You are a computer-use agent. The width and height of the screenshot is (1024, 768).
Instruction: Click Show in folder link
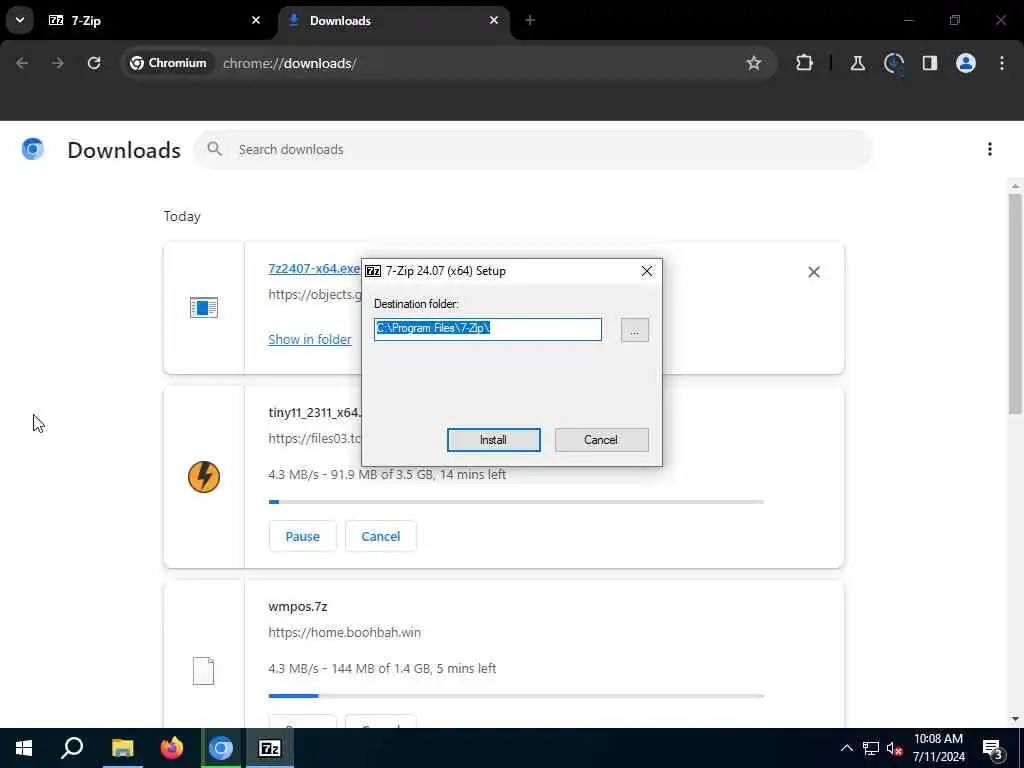[x=310, y=340]
